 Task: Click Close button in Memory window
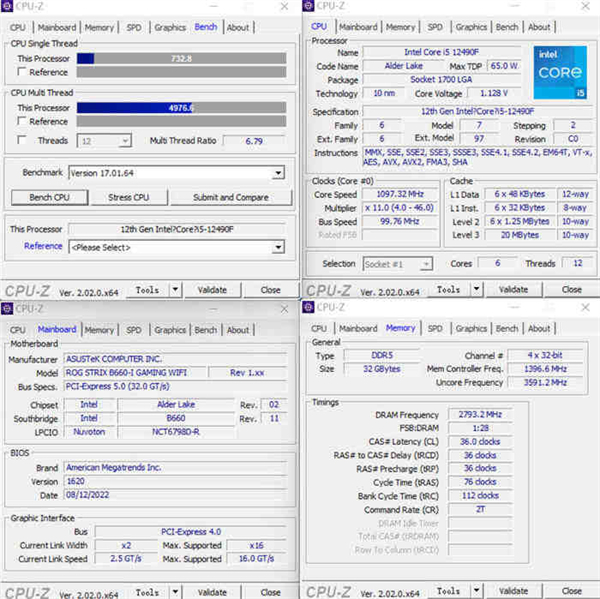pos(572,591)
